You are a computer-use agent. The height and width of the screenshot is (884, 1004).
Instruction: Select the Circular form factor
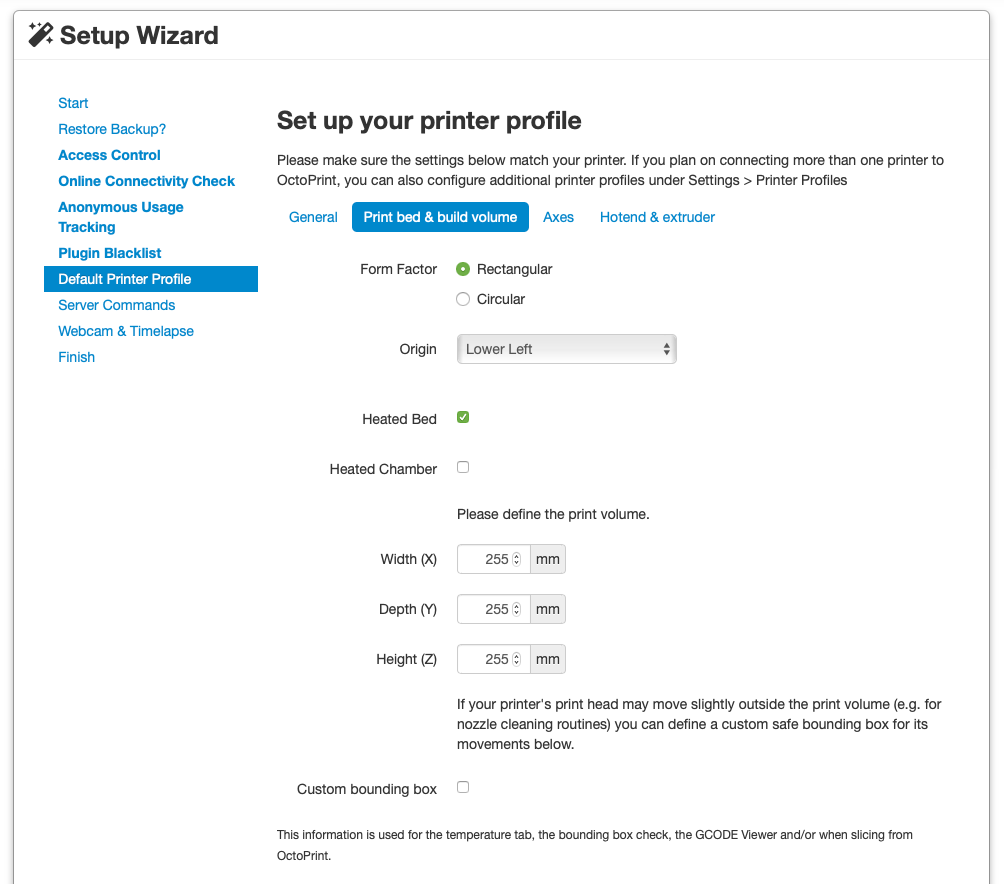pos(463,299)
